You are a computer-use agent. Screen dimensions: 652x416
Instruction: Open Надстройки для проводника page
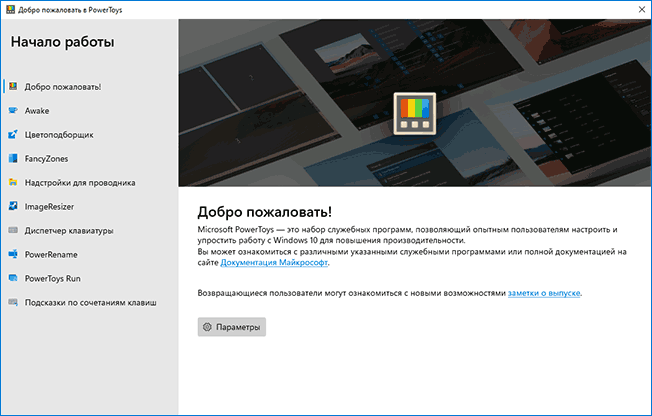tap(89, 183)
